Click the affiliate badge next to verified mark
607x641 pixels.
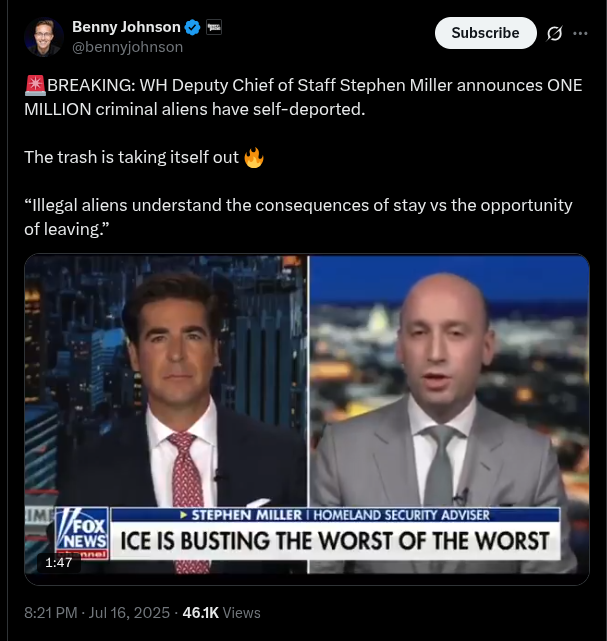point(213,27)
